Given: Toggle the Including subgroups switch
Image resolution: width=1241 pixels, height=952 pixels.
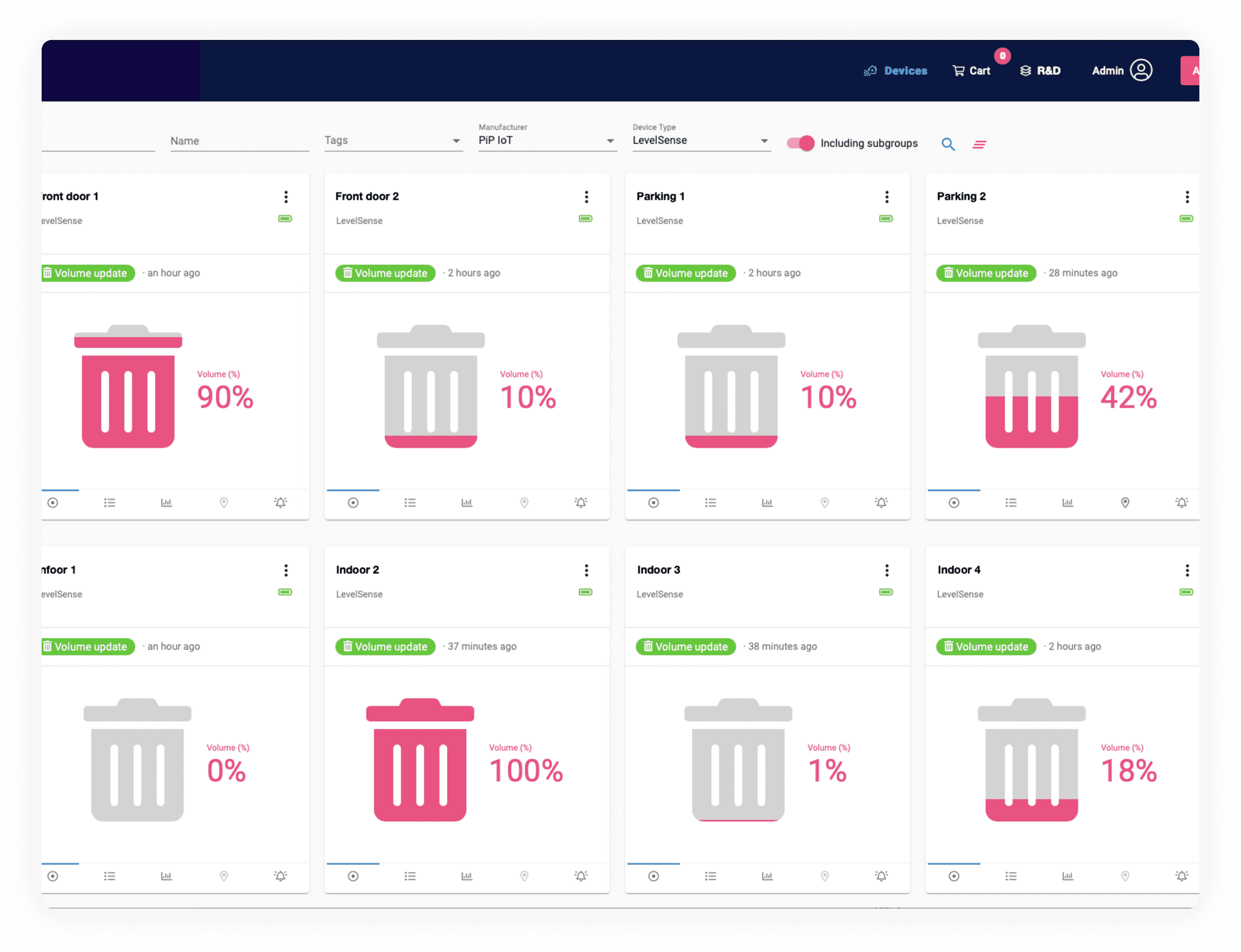Looking at the screenshot, I should tap(800, 143).
